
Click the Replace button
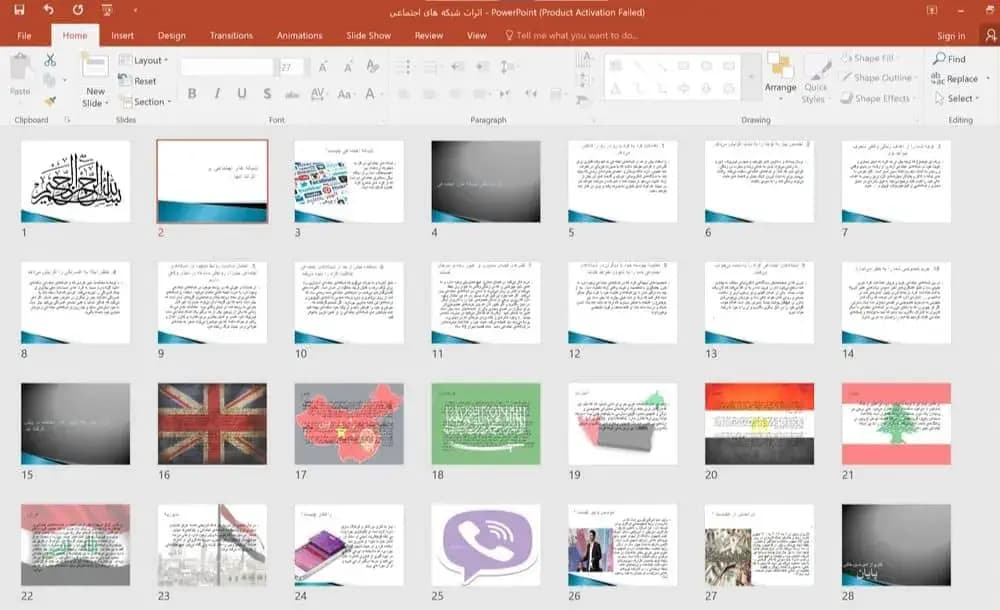click(x=955, y=78)
